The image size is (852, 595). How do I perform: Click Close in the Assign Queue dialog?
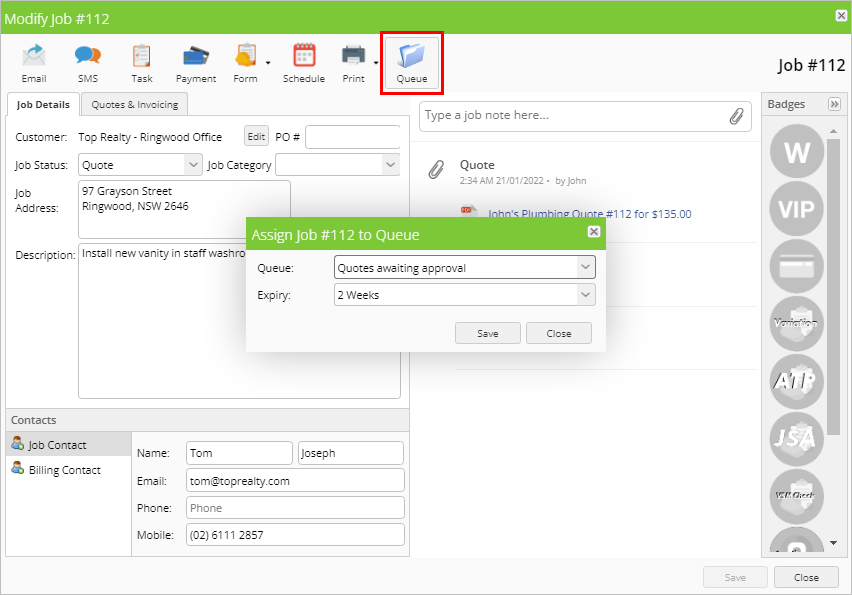point(559,333)
